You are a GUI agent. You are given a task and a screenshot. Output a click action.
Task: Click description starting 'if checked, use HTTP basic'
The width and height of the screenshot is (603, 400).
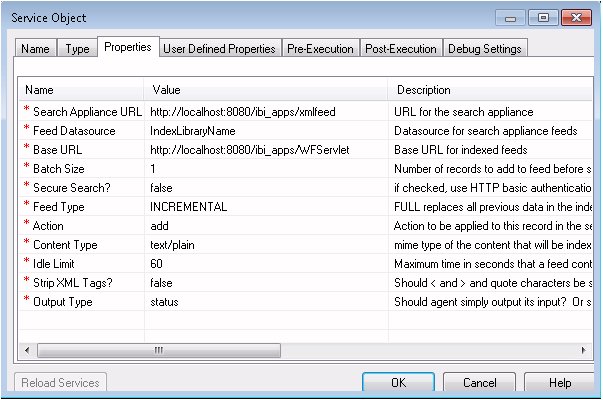click(492, 188)
